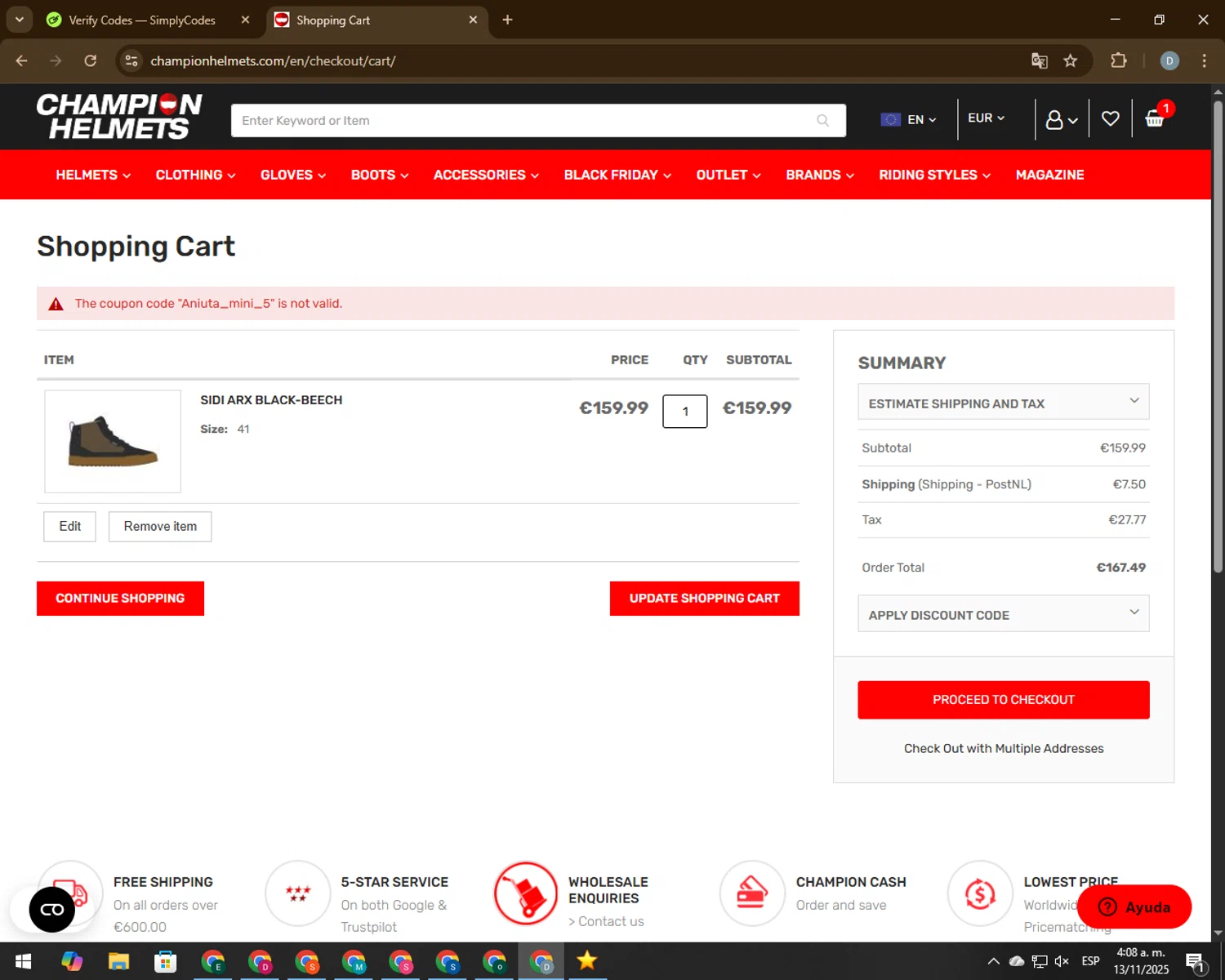This screenshot has height=980, width=1225.
Task: Open the Clothing menu
Action: pyautogui.click(x=195, y=175)
